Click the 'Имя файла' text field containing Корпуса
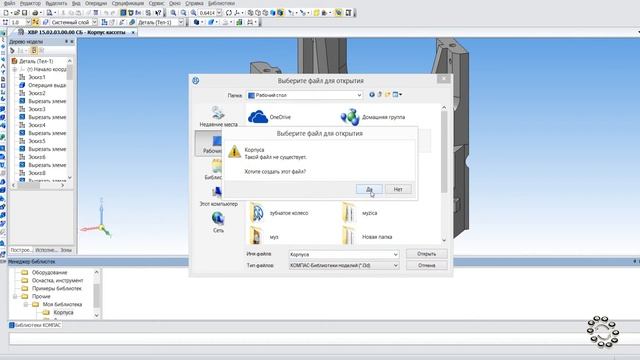 pyautogui.click(x=340, y=254)
